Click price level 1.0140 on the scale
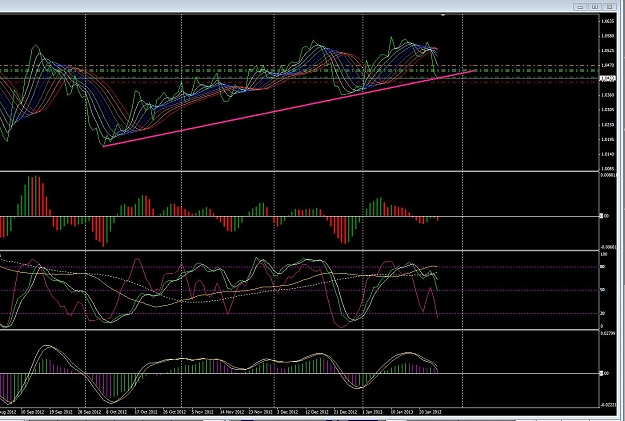Screen dimensions: 625x421 608,154
